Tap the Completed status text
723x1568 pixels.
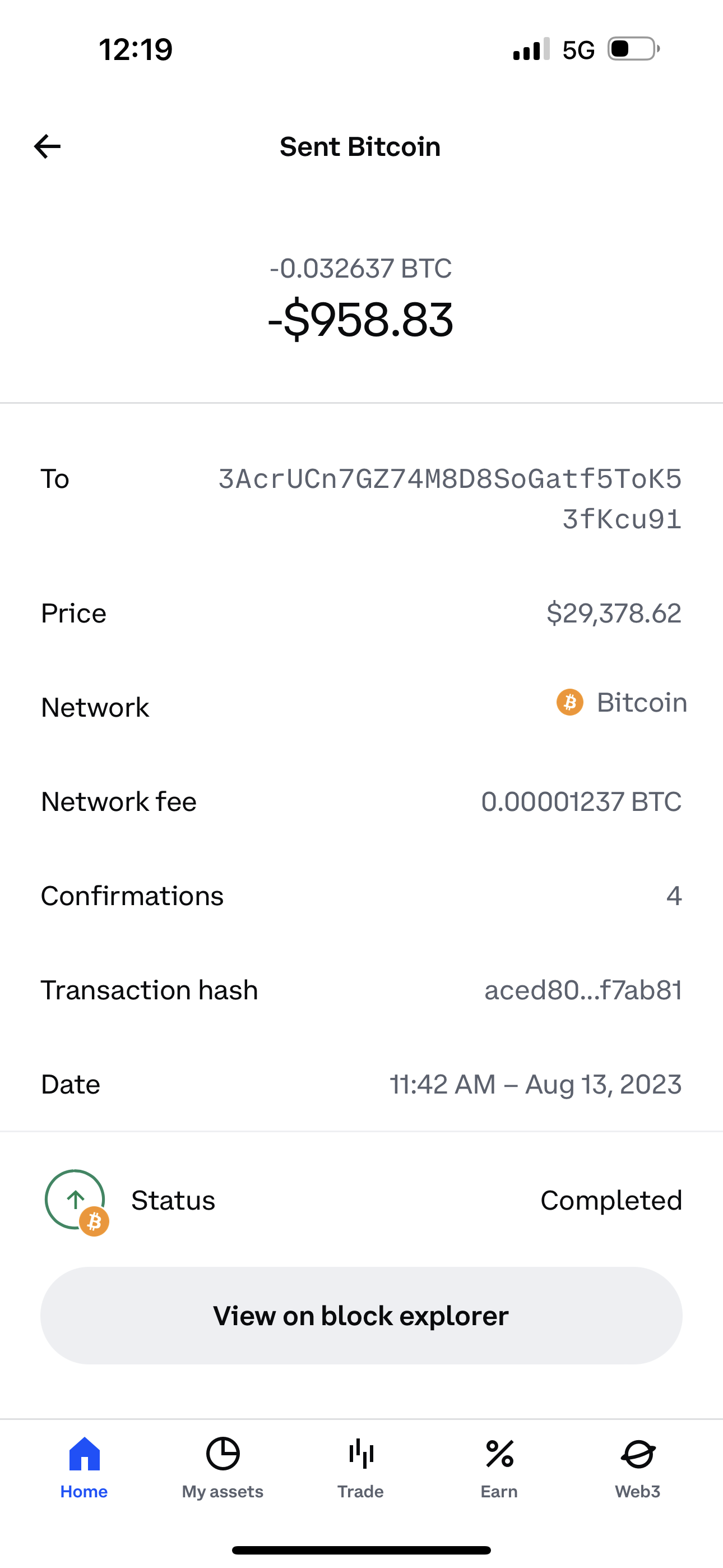click(x=611, y=1200)
